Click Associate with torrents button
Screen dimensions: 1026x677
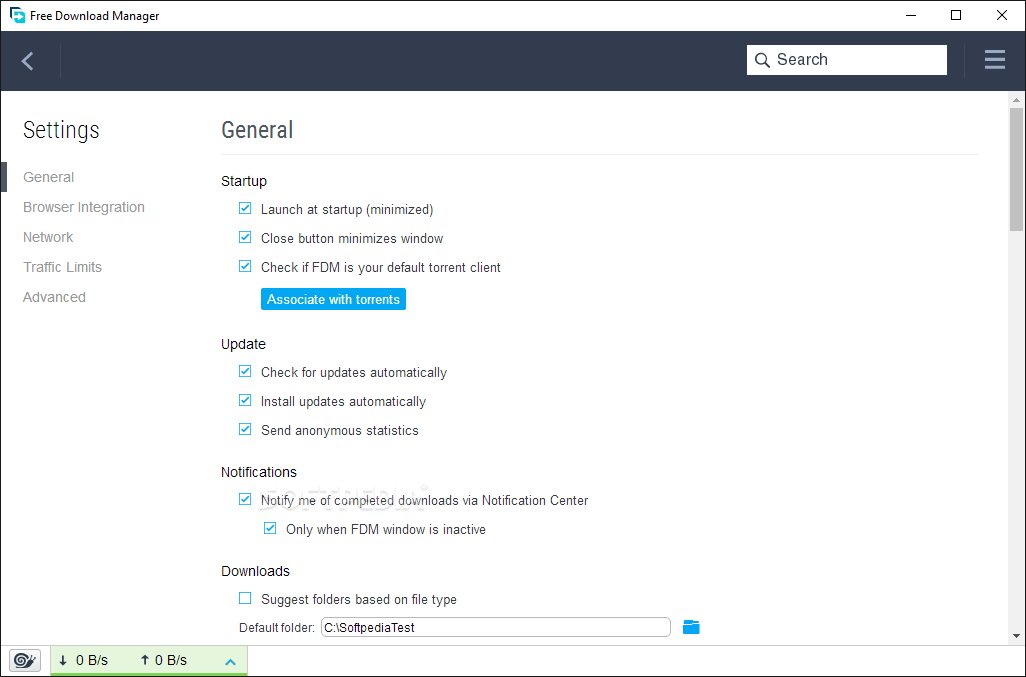click(x=333, y=299)
